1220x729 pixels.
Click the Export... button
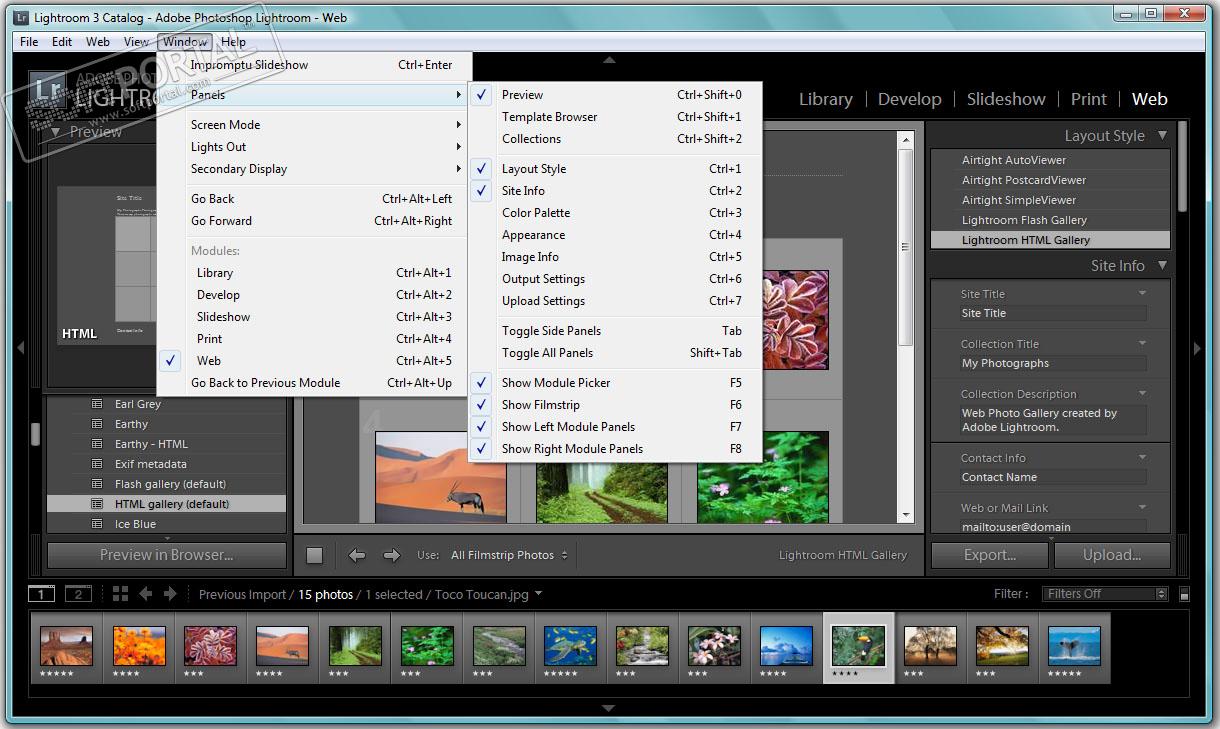(989, 555)
